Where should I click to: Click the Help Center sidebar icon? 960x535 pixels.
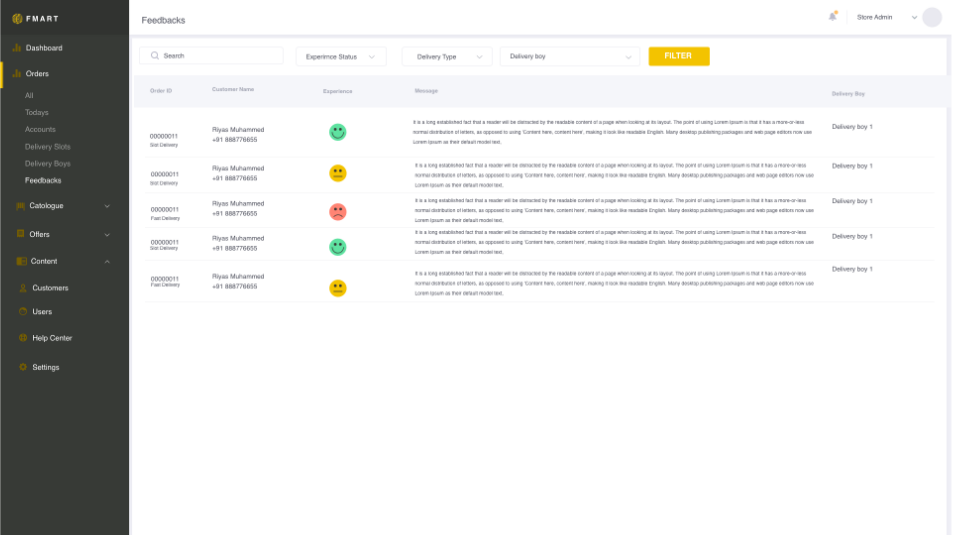tap(23, 338)
